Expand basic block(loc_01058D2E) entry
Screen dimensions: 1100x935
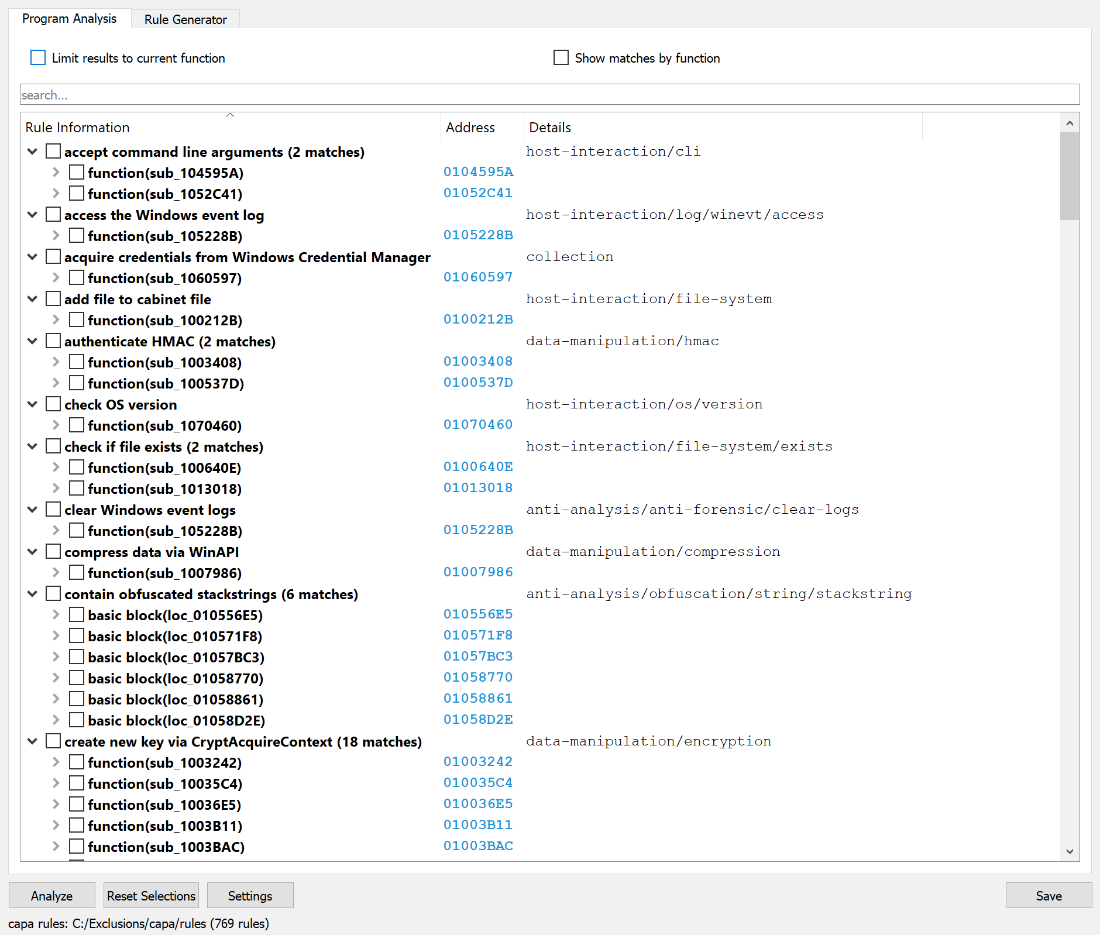[57, 720]
